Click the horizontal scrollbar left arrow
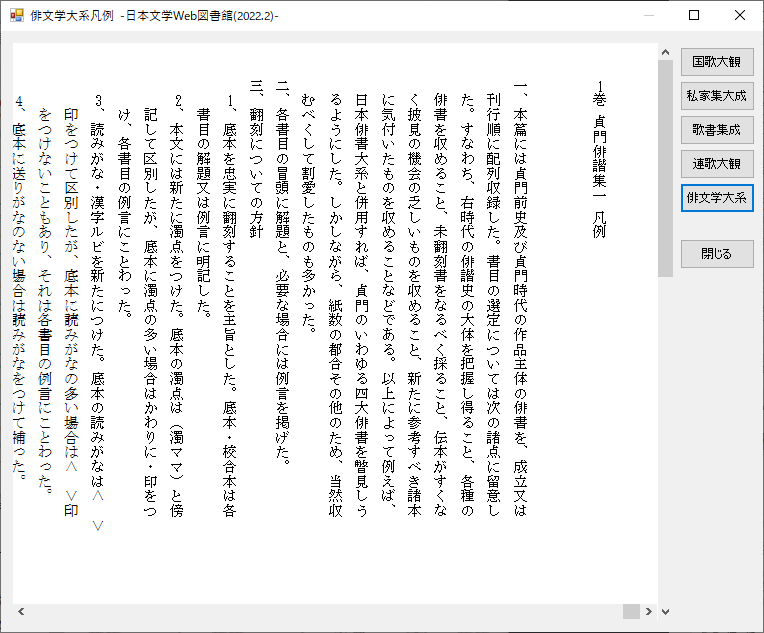Image resolution: width=764 pixels, height=633 pixels. (x=21, y=612)
